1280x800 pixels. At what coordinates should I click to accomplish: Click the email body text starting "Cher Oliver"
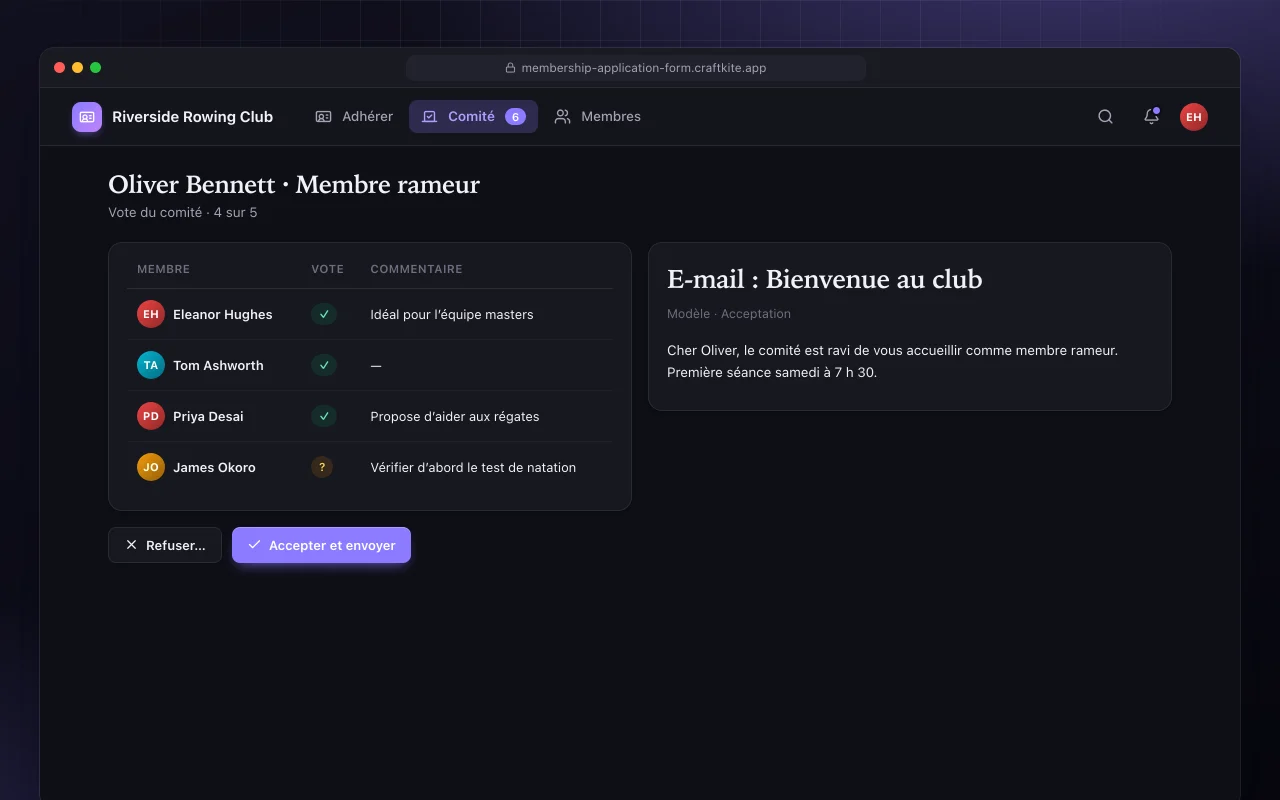pos(892,361)
